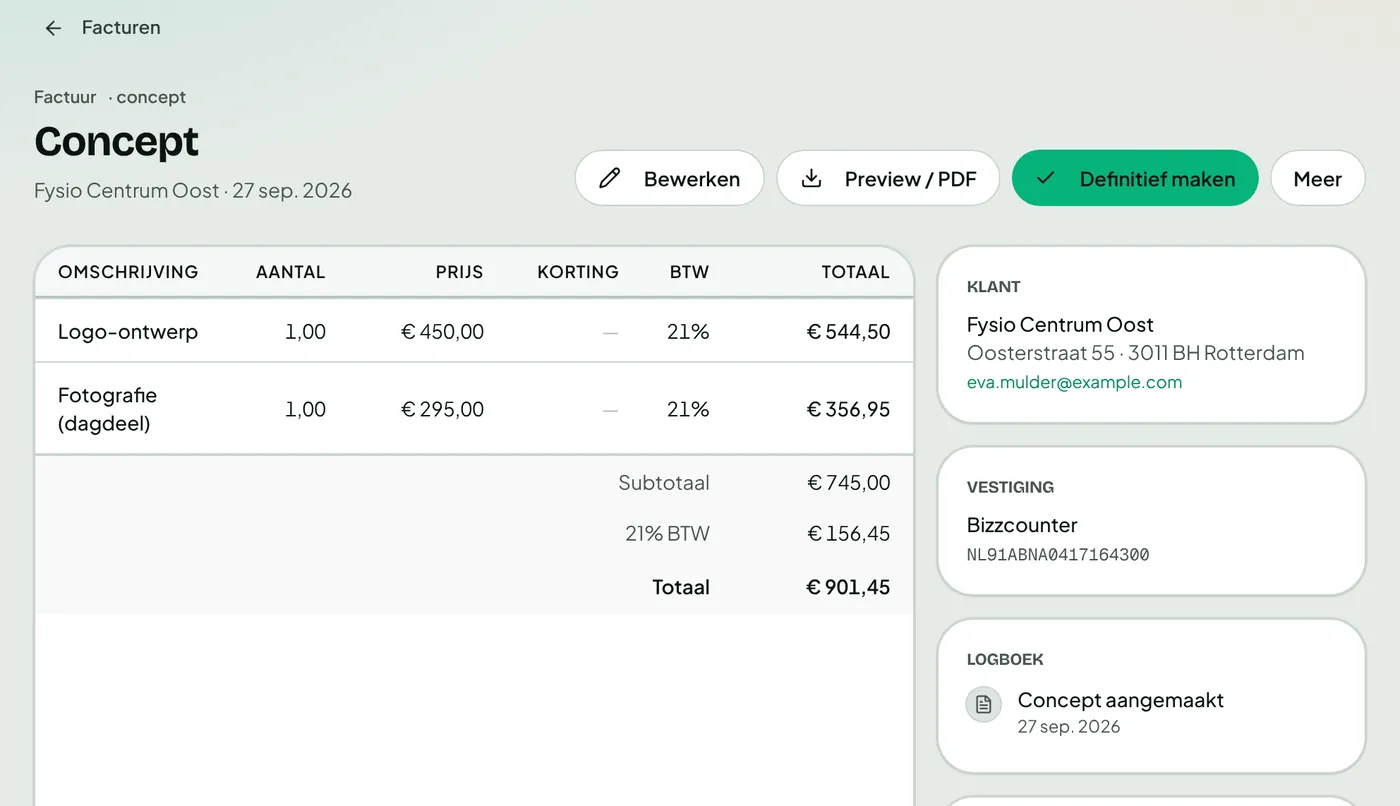
Task: Click the Definitief maken button label
Action: click(1157, 179)
